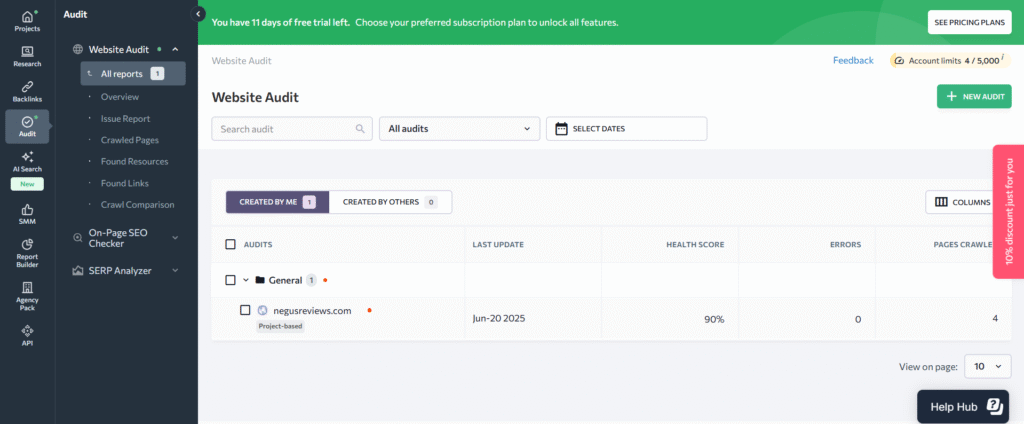Screen dimensions: 1024x424
Task: Click the 90% health score value
Action: [x=713, y=319]
